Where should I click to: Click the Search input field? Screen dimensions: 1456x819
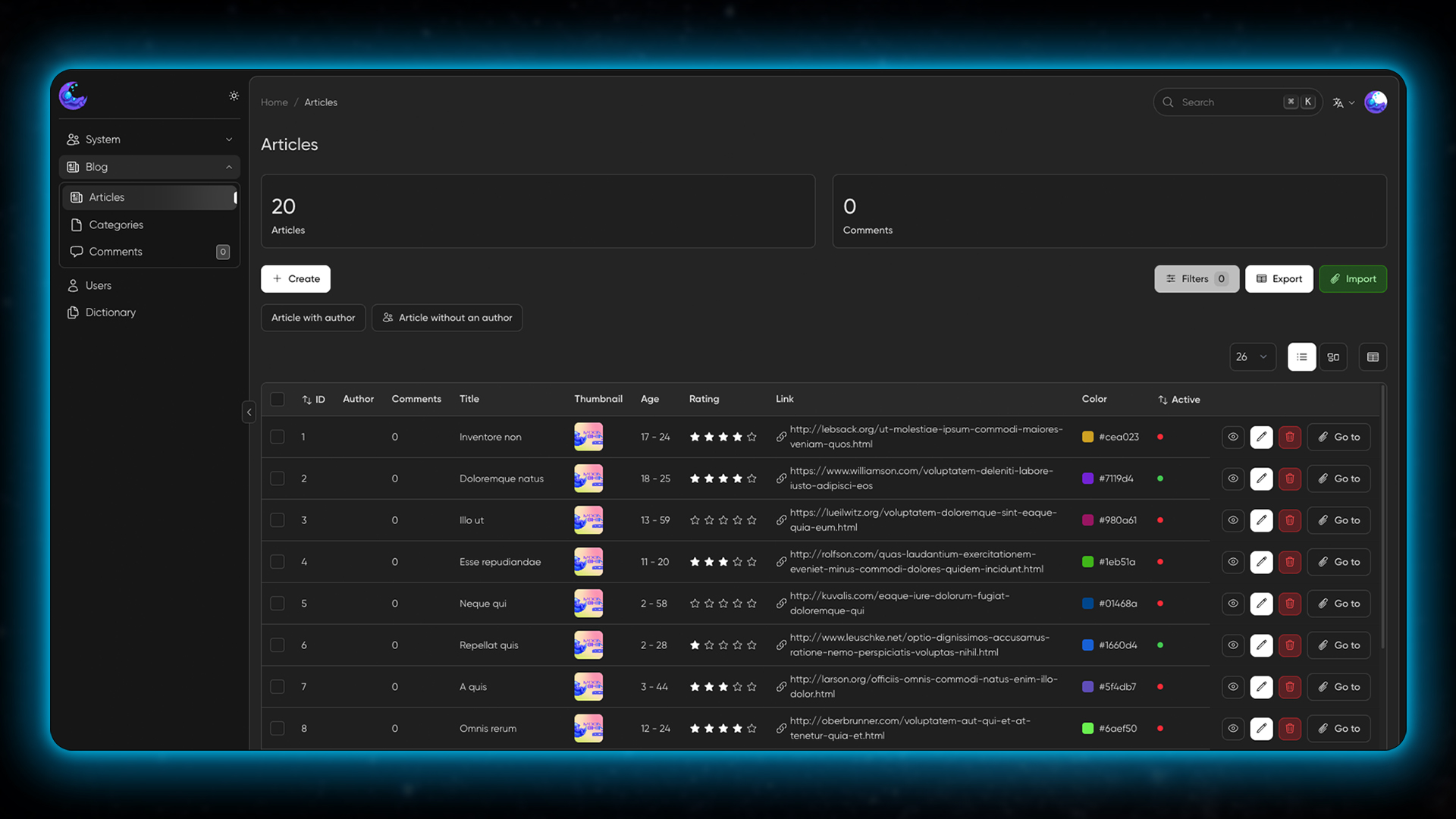click(1238, 102)
